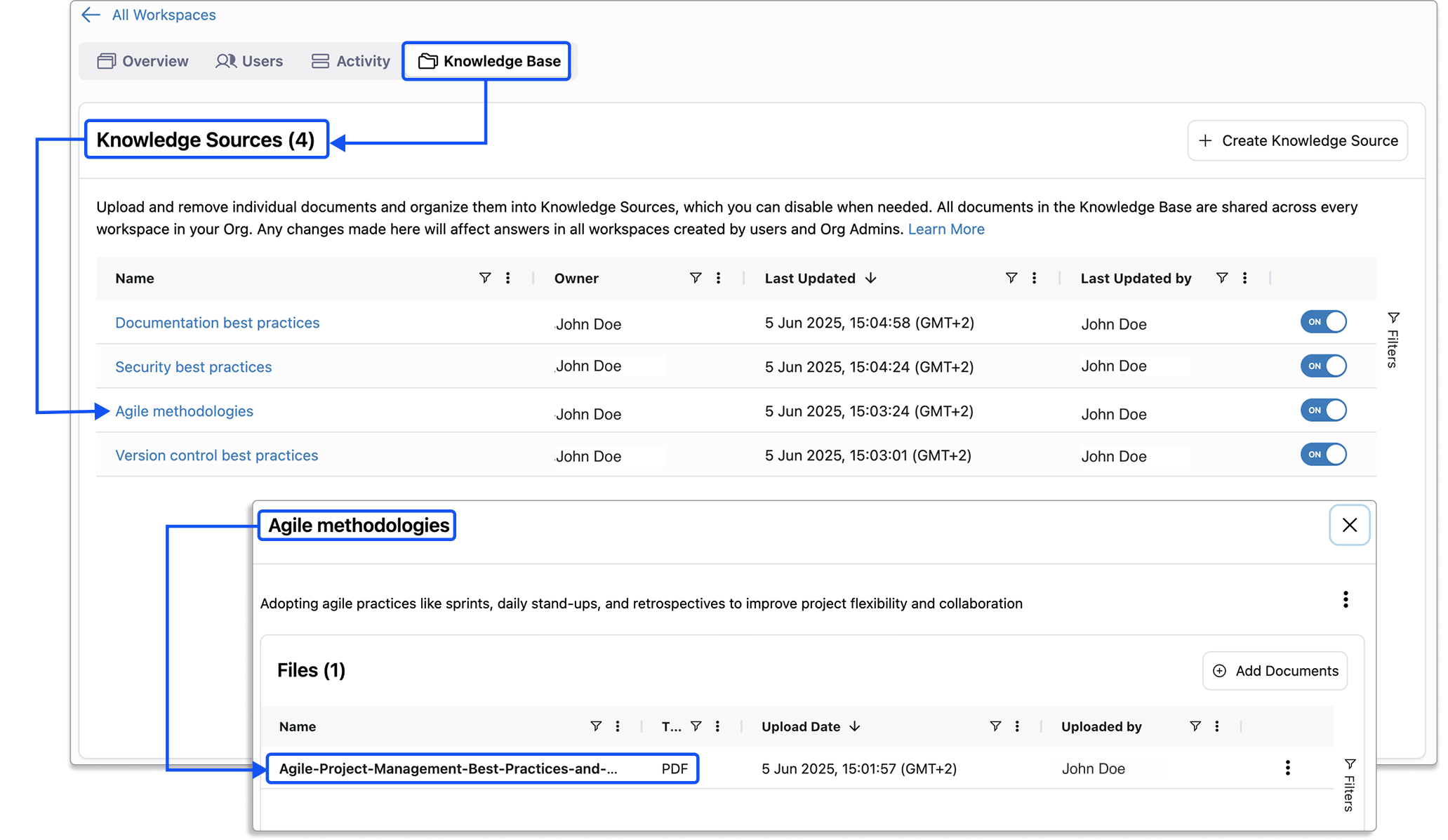Disable Documentation best practices knowledge source
Viewport: 1448px width, 840px height.
pyautogui.click(x=1323, y=322)
